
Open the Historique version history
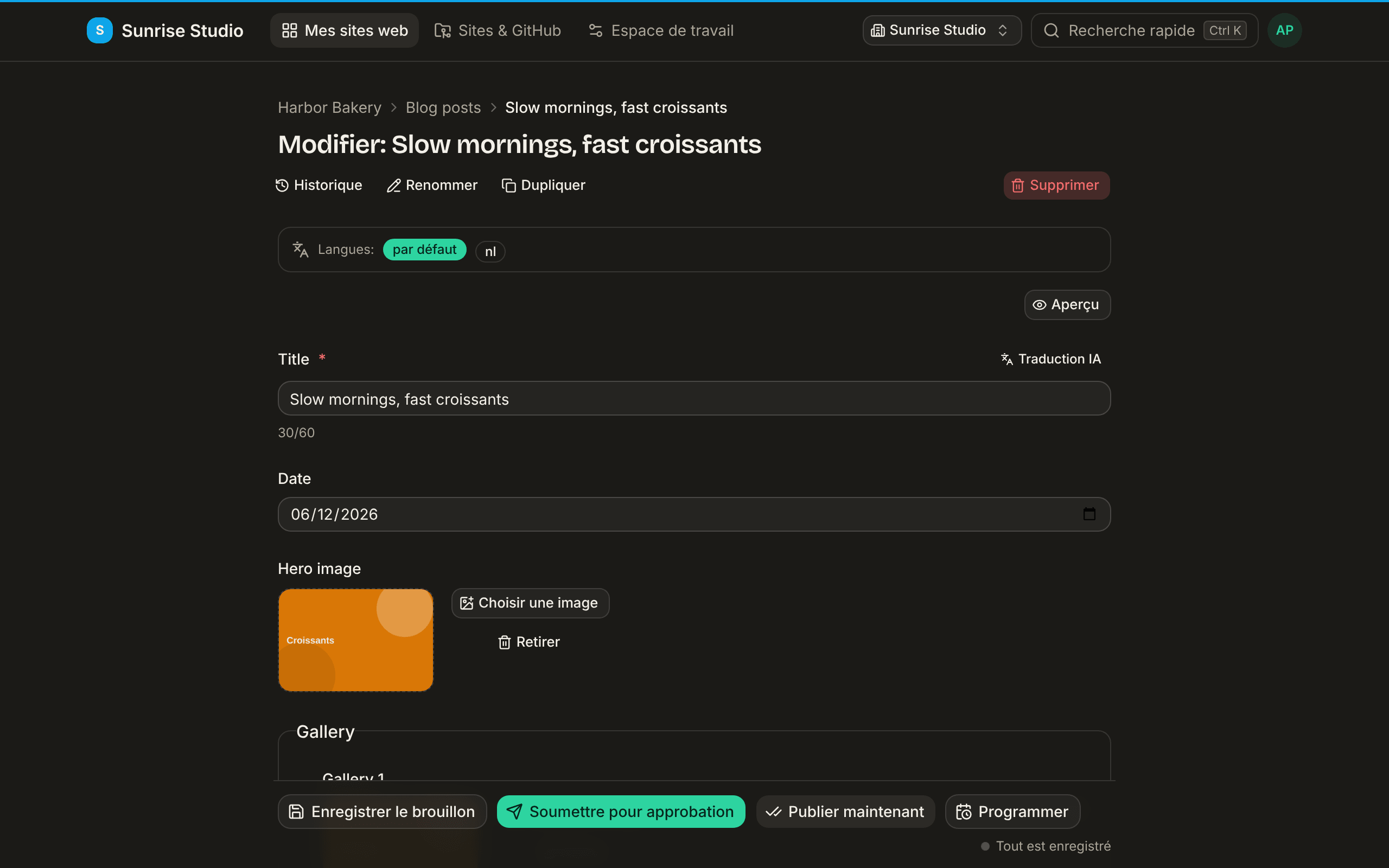click(318, 186)
